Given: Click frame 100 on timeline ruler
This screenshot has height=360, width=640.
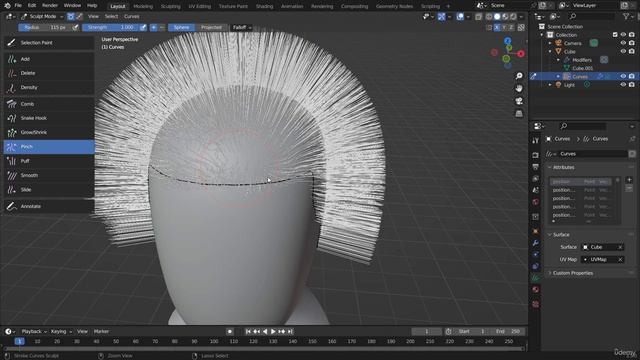Looking at the screenshot, I should tap(214, 341).
